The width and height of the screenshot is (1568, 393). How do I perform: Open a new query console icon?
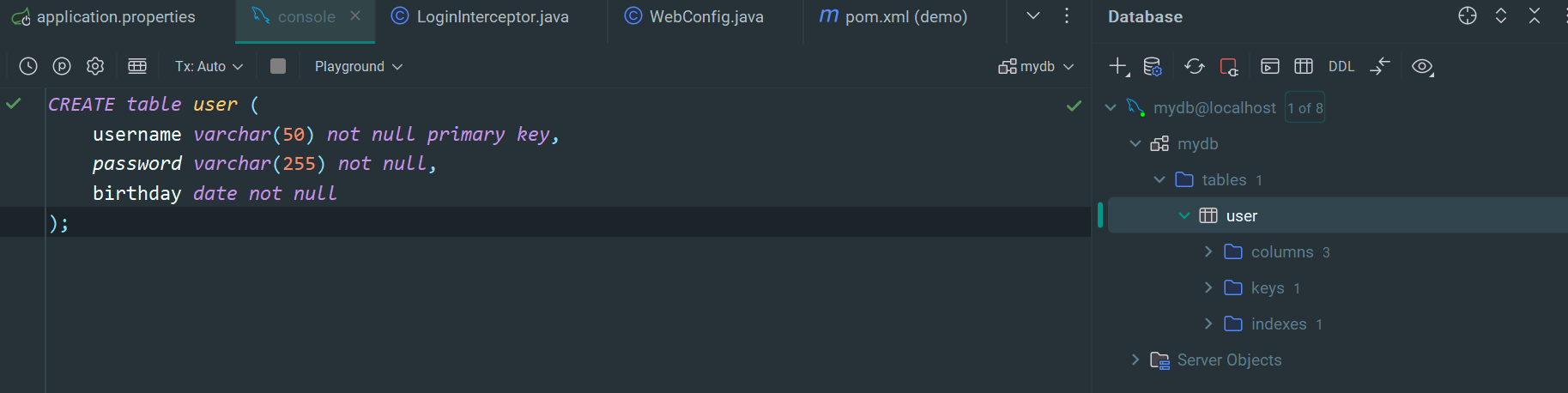click(1270, 66)
